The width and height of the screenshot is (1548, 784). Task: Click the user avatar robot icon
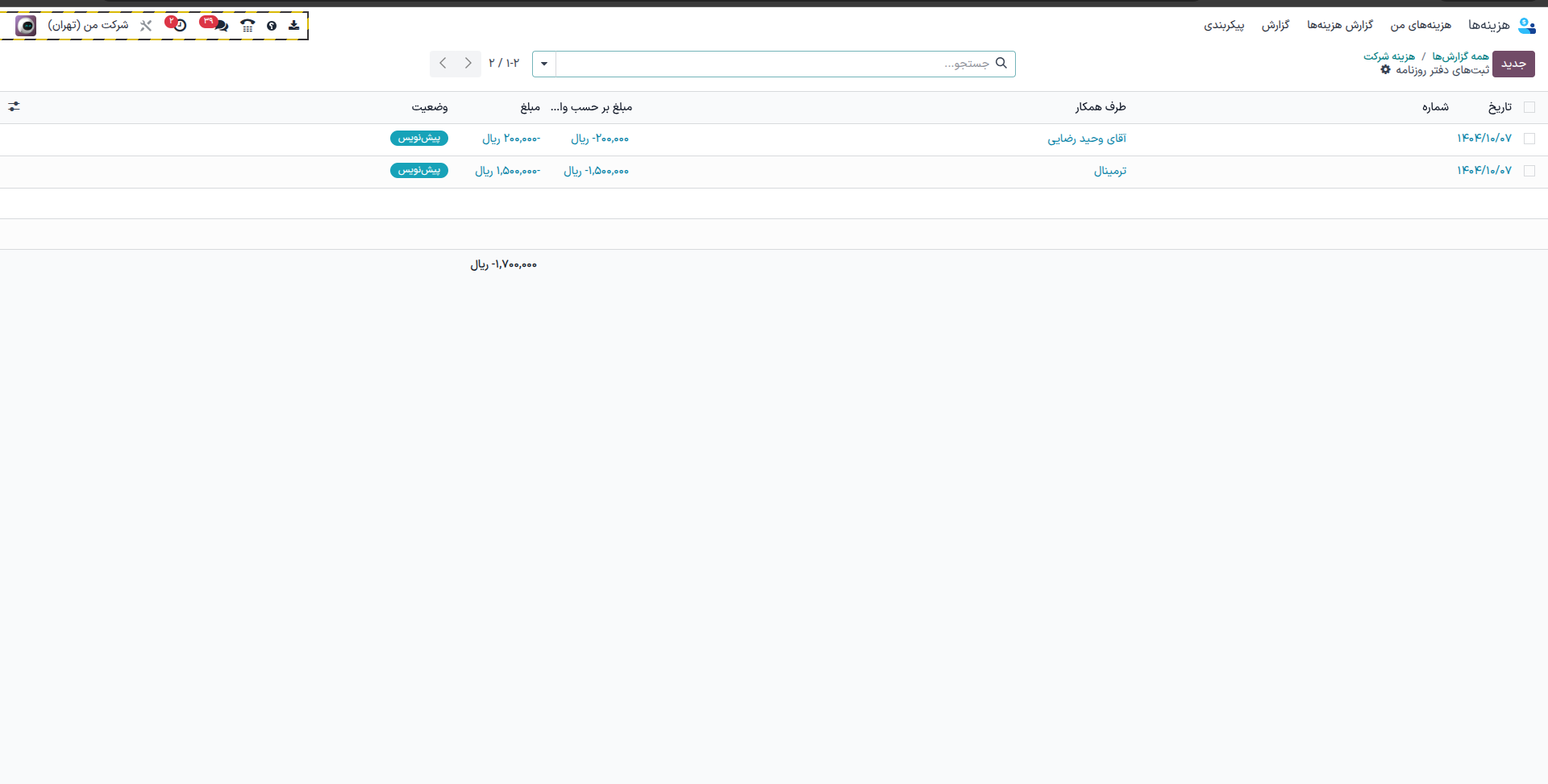(x=26, y=26)
